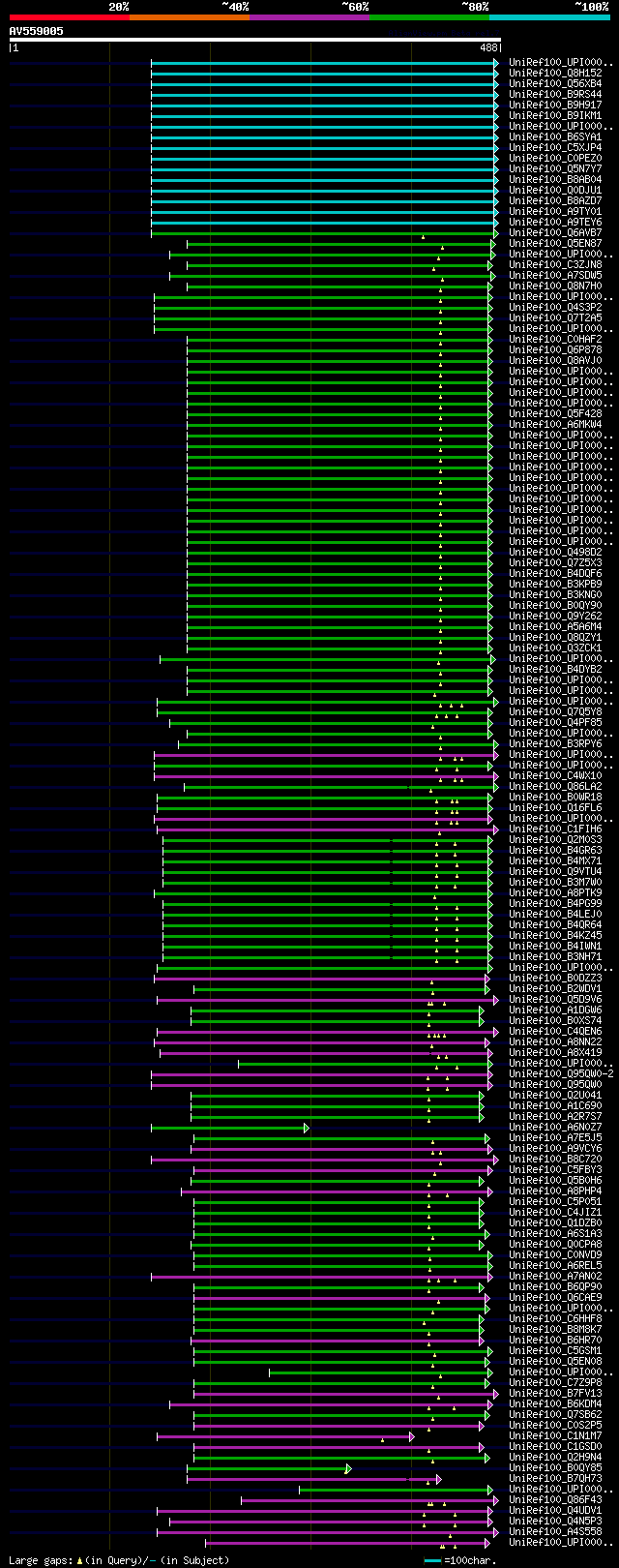The height and width of the screenshot is (1568, 619).
Task: Open the UniRef100_Q8H152 hit label
Action: click(x=555, y=73)
